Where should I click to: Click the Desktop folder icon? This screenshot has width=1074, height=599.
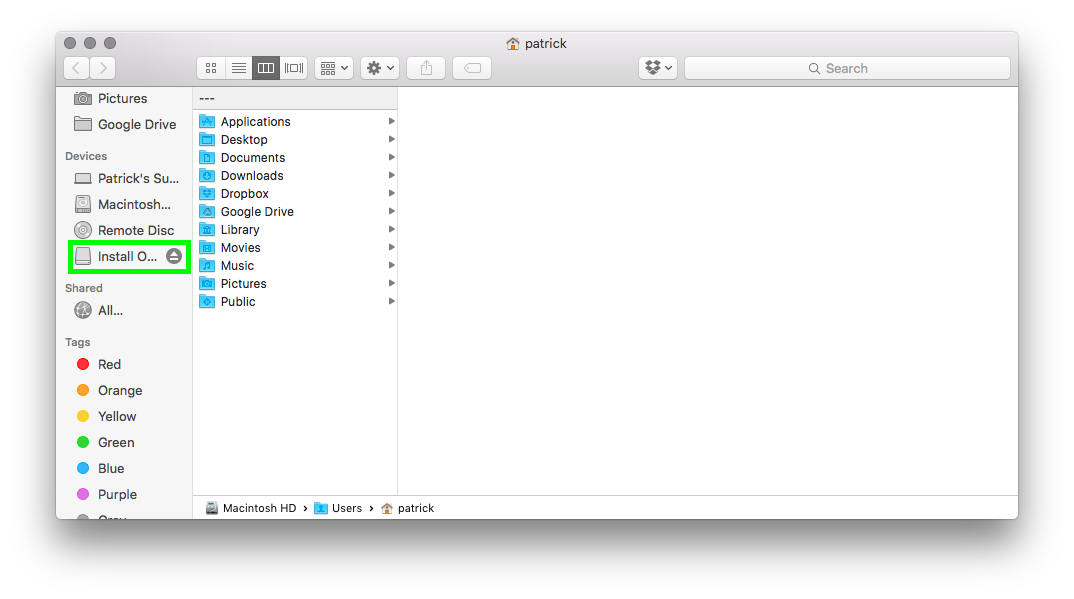(207, 140)
